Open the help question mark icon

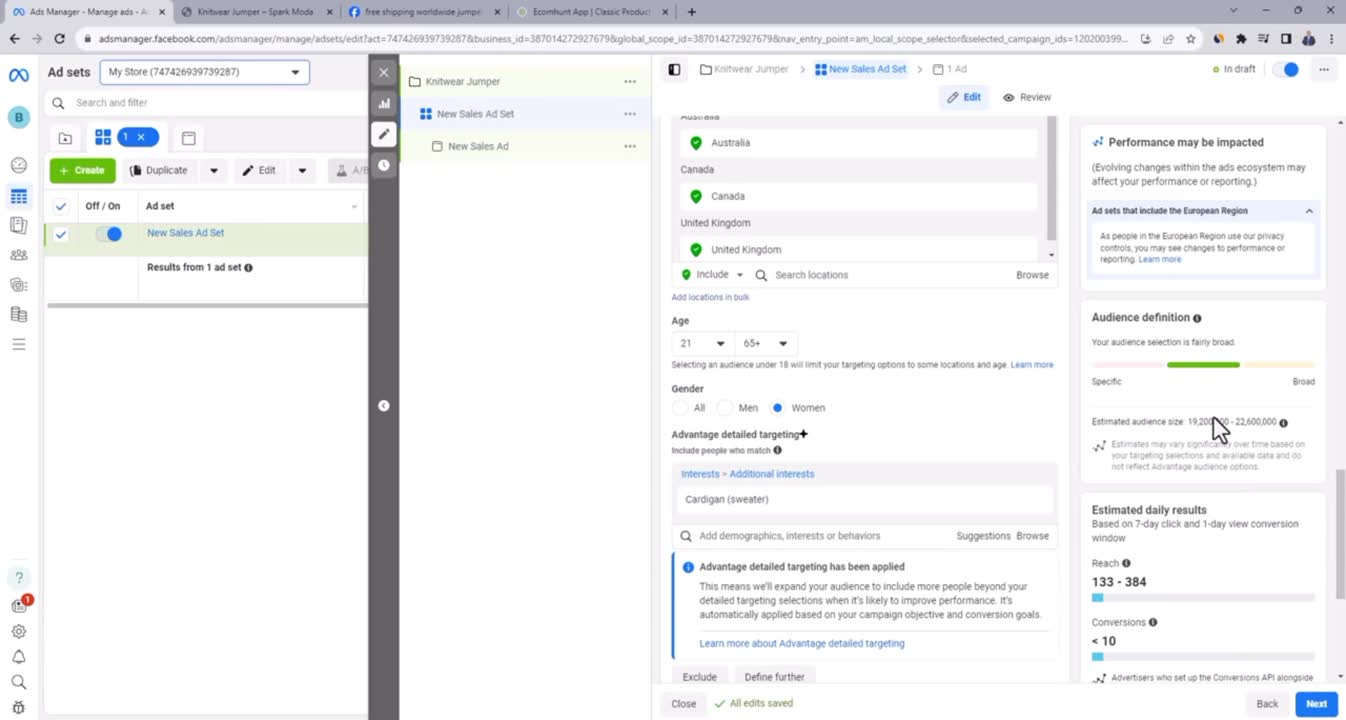coord(18,578)
